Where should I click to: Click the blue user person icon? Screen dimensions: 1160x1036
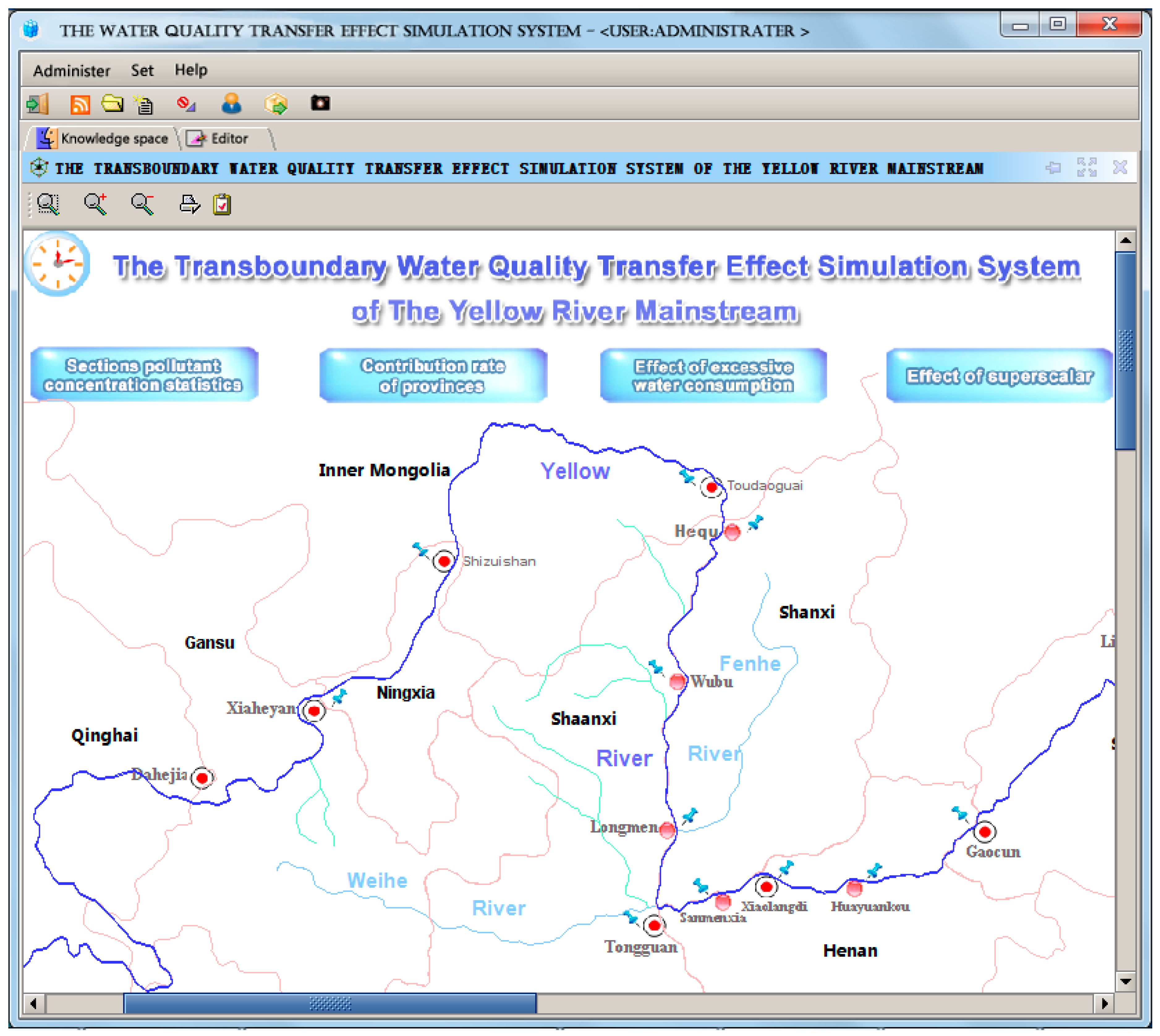point(231,104)
